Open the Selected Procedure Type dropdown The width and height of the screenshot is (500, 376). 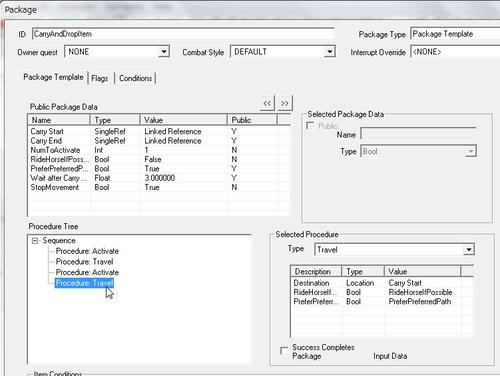(x=469, y=249)
